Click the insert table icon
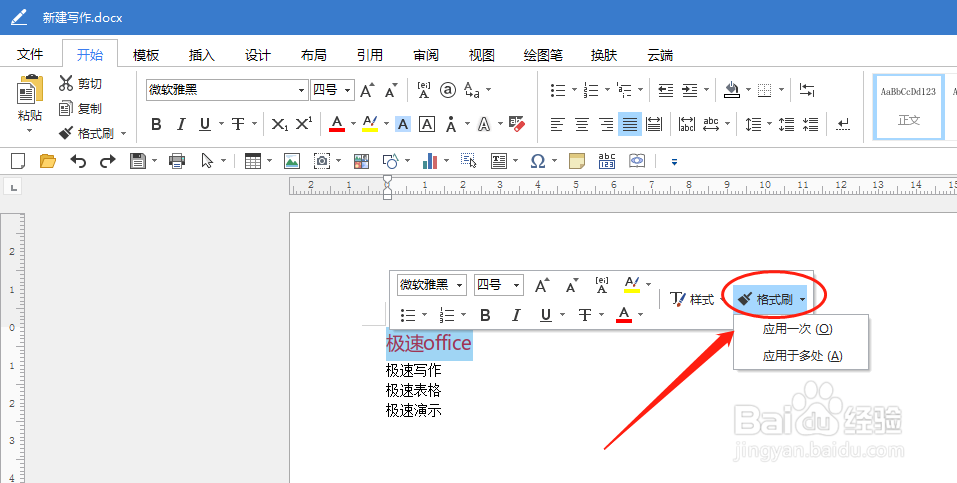This screenshot has width=957, height=483. pyautogui.click(x=253, y=161)
